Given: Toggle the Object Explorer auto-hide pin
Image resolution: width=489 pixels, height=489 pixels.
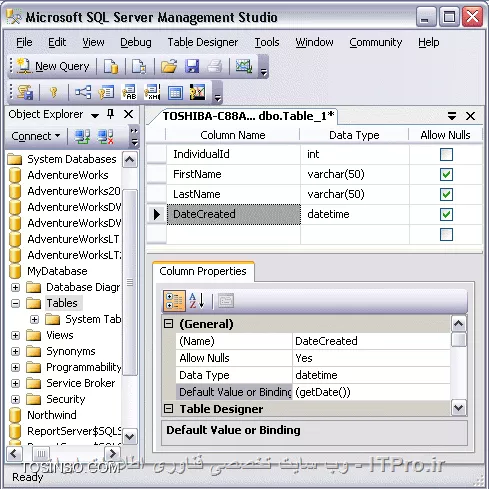Looking at the screenshot, I should (111, 114).
